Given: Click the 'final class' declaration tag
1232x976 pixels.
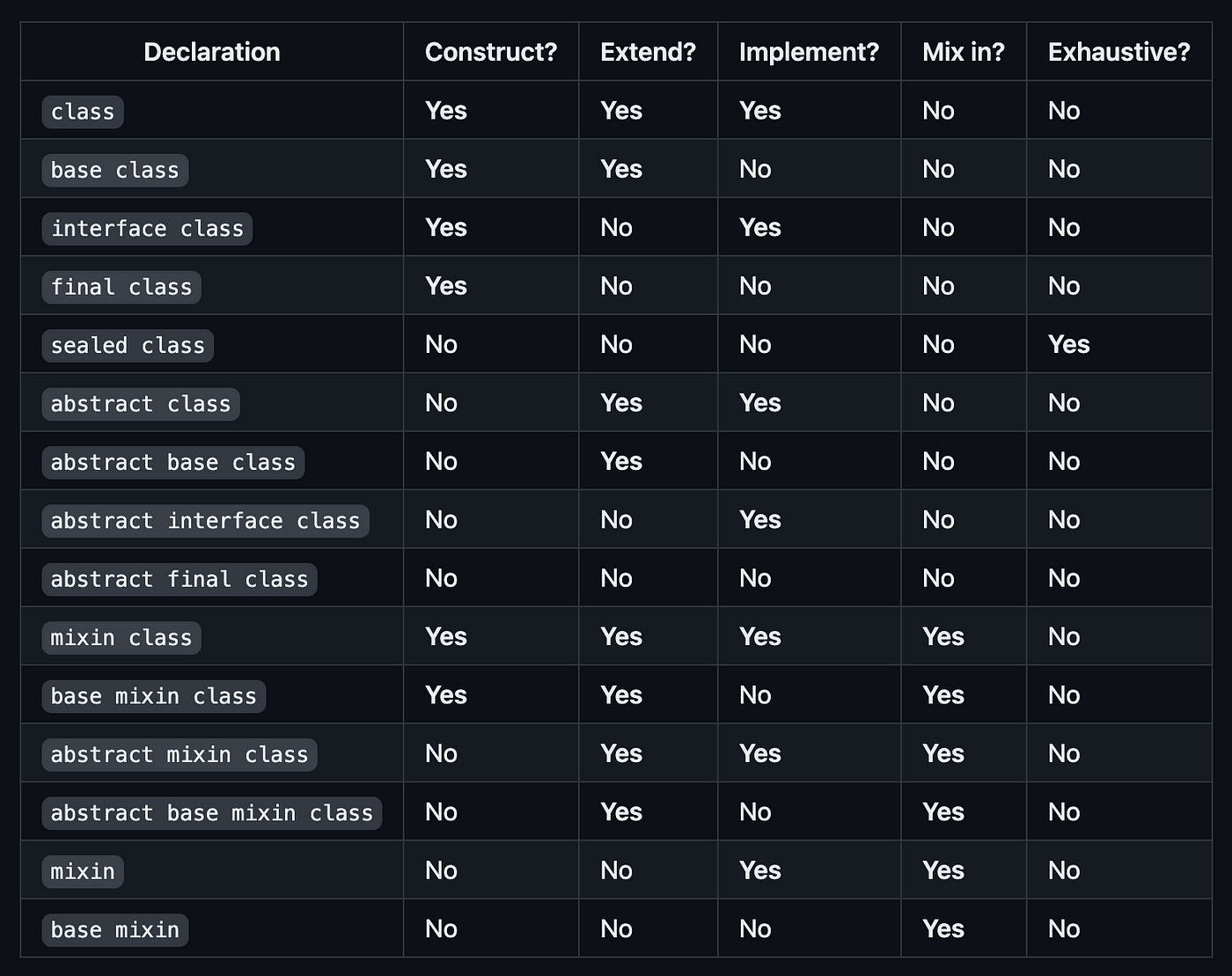Looking at the screenshot, I should 121,287.
